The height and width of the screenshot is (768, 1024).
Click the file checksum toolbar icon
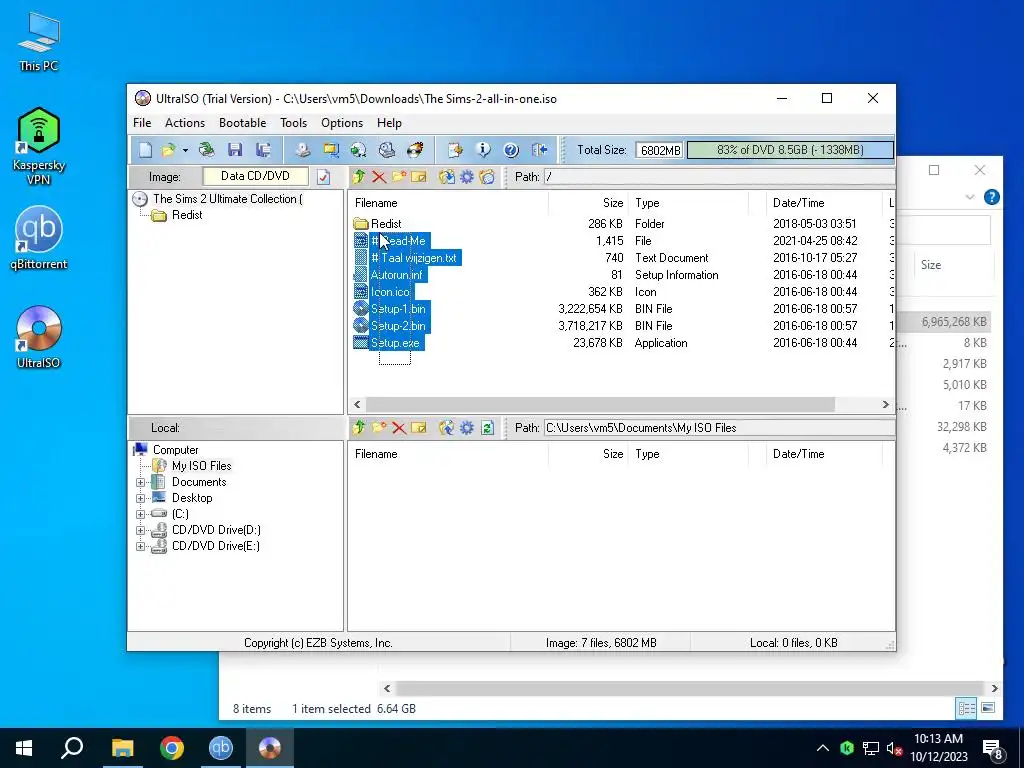(x=455, y=150)
